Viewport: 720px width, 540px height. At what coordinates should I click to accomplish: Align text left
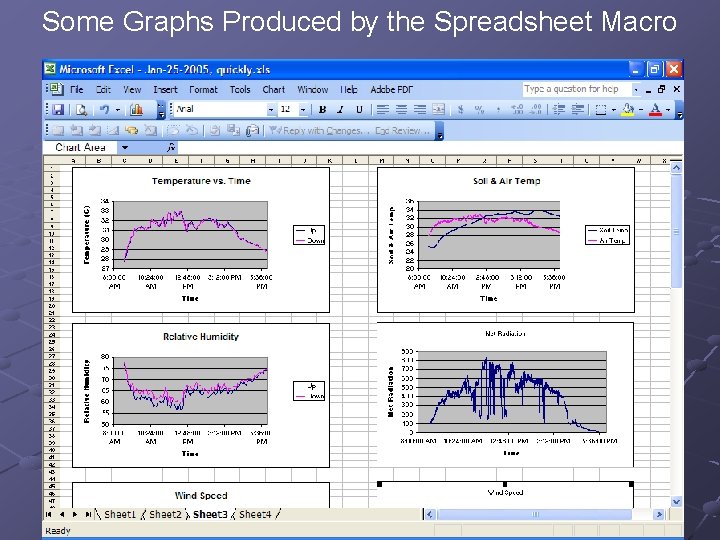pyautogui.click(x=382, y=110)
